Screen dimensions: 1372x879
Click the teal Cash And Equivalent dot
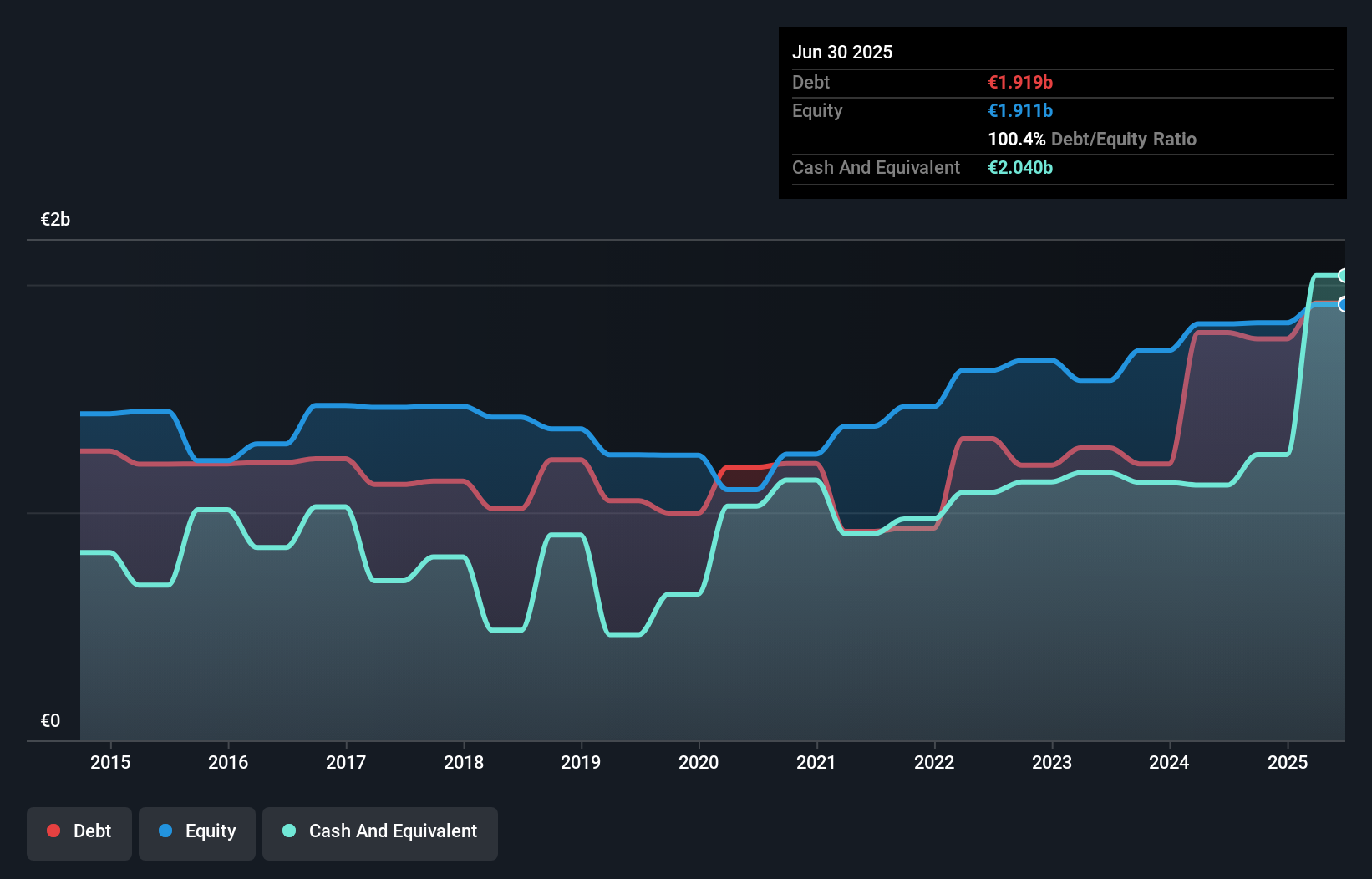[289, 831]
